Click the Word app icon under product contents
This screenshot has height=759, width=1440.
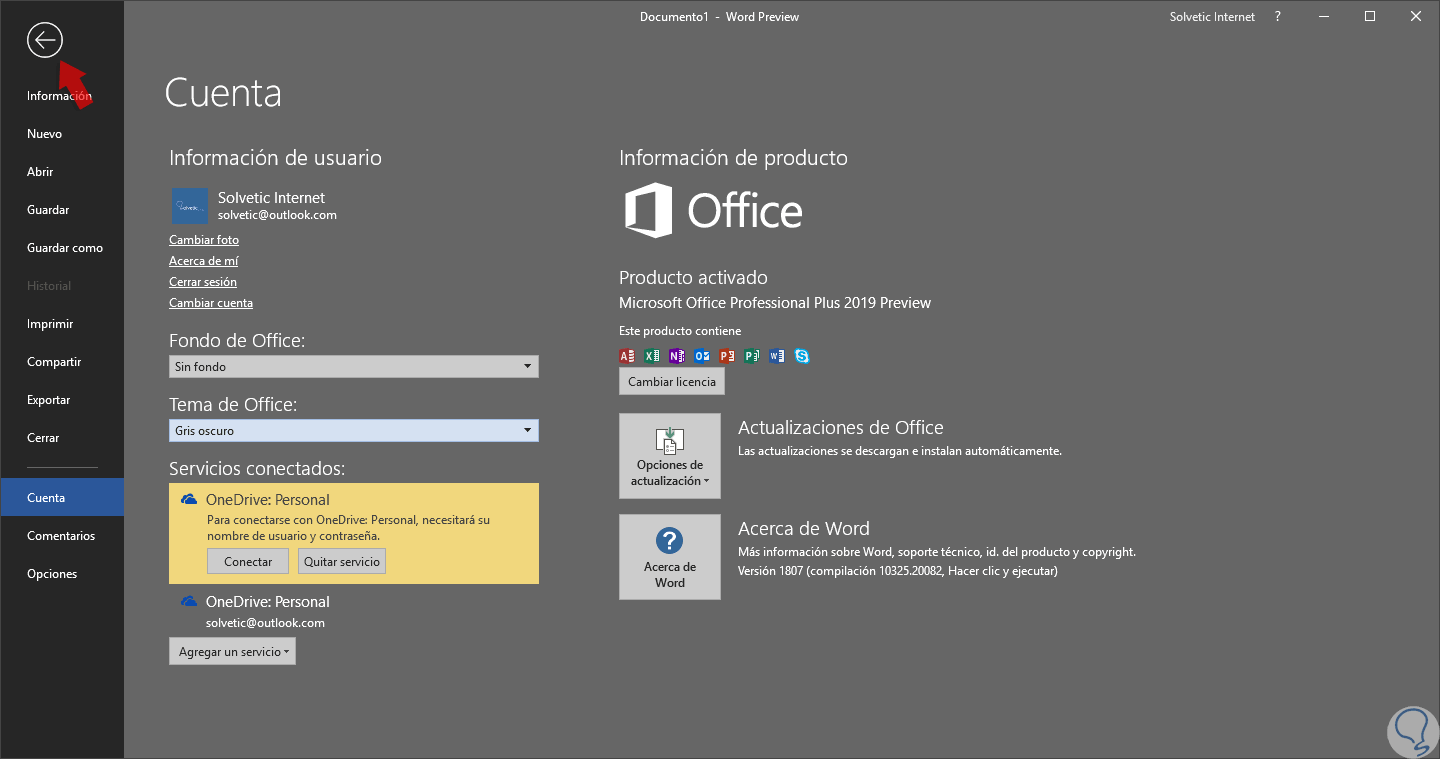777,355
